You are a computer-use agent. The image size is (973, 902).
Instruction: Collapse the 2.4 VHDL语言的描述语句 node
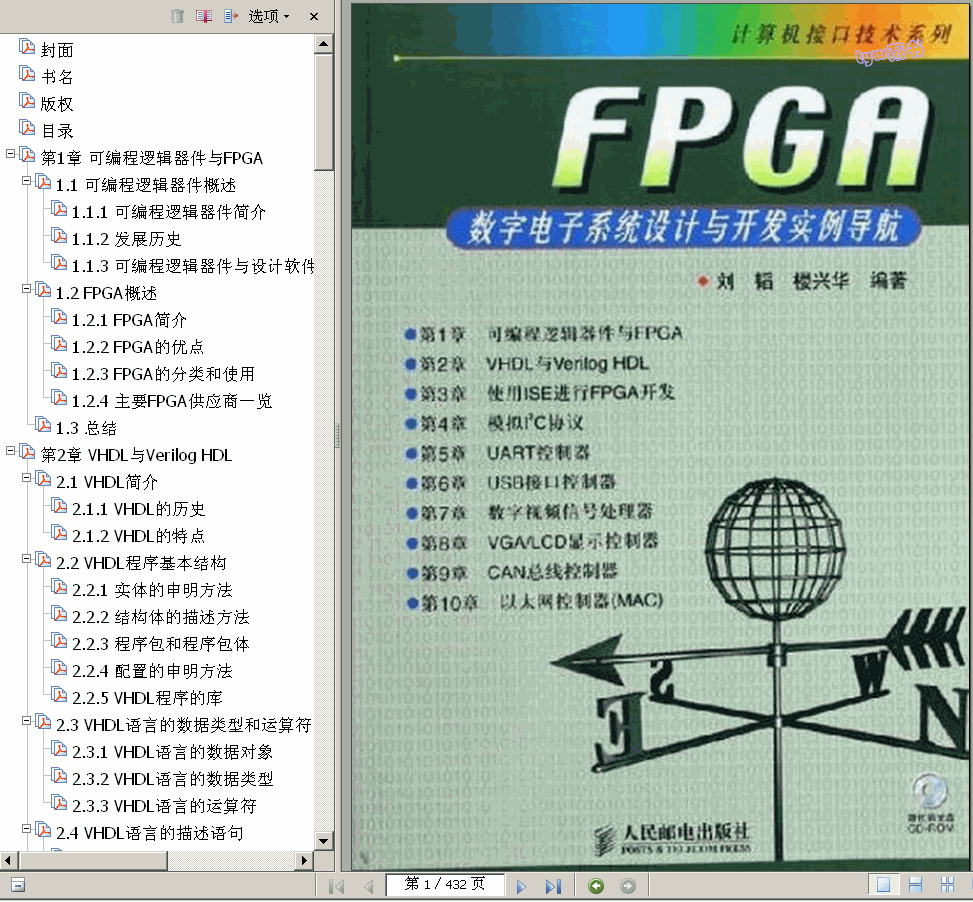point(26,828)
